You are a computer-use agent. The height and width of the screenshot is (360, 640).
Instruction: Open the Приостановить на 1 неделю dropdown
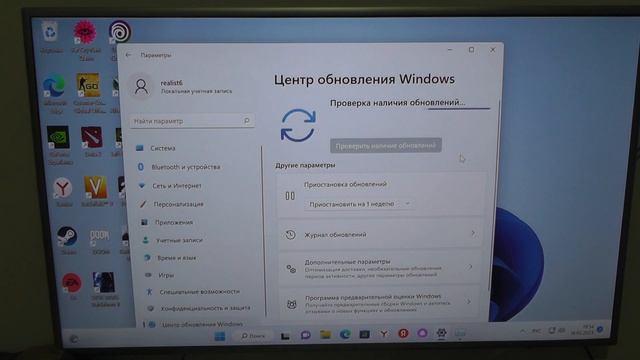tap(359, 204)
